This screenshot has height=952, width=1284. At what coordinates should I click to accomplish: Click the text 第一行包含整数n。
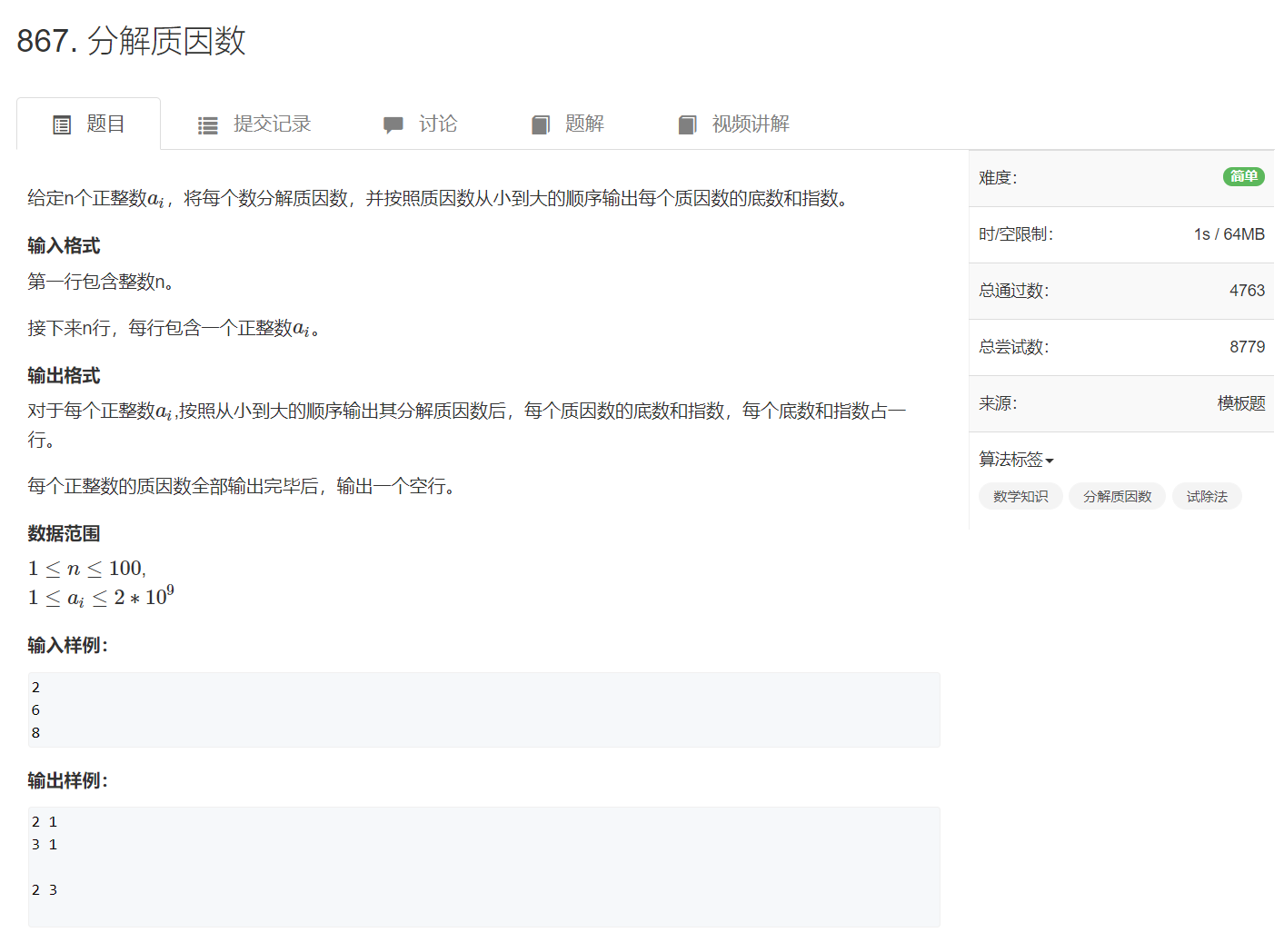tap(101, 282)
